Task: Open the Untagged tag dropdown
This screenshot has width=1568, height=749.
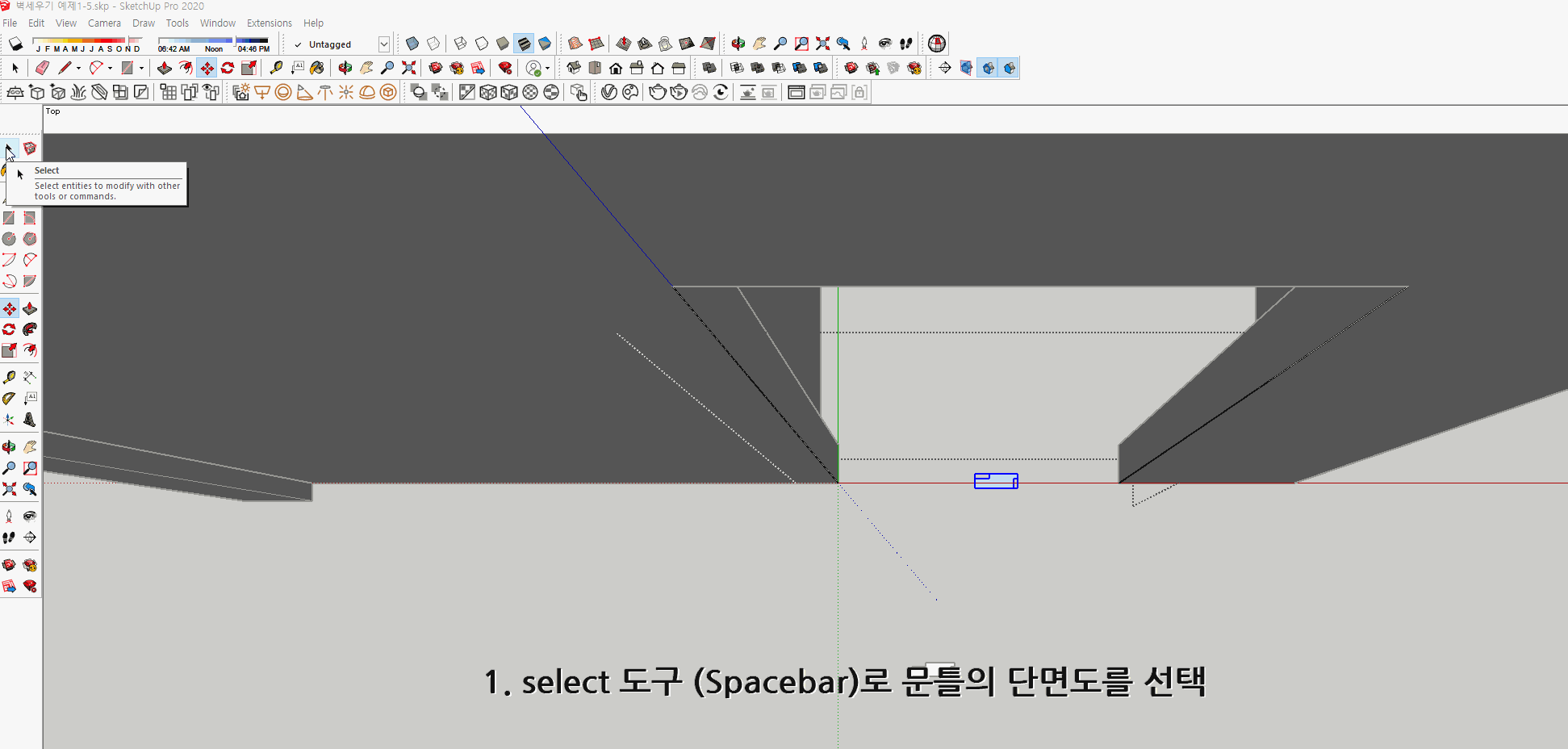Action: tap(384, 44)
